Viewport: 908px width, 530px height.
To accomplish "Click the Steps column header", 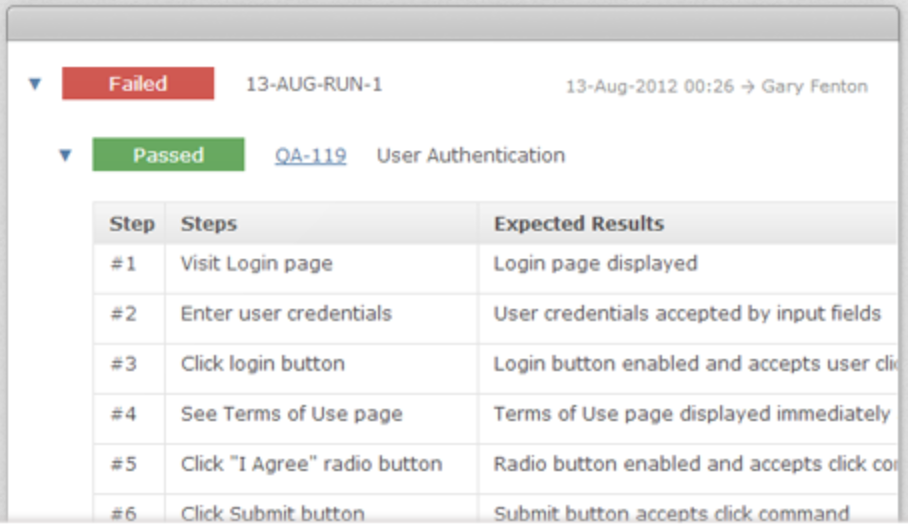I will click(208, 224).
